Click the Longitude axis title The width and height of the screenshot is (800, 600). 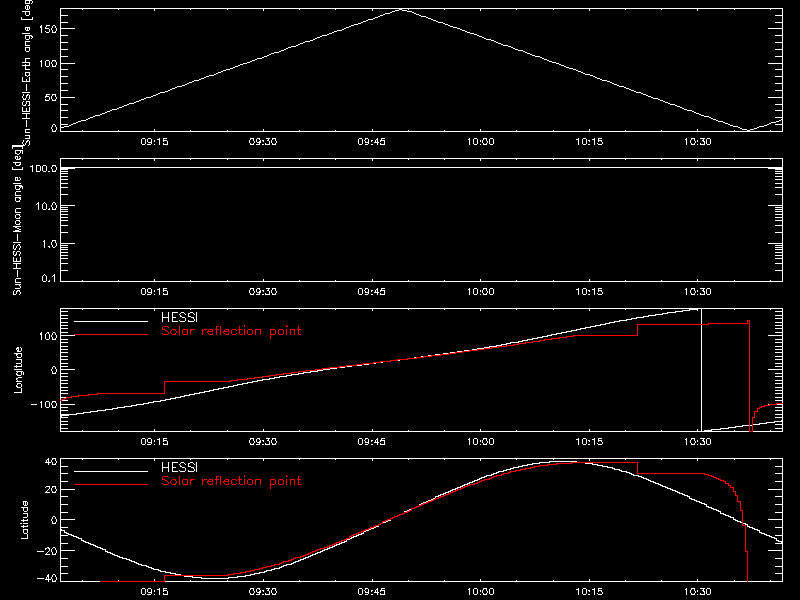18,370
